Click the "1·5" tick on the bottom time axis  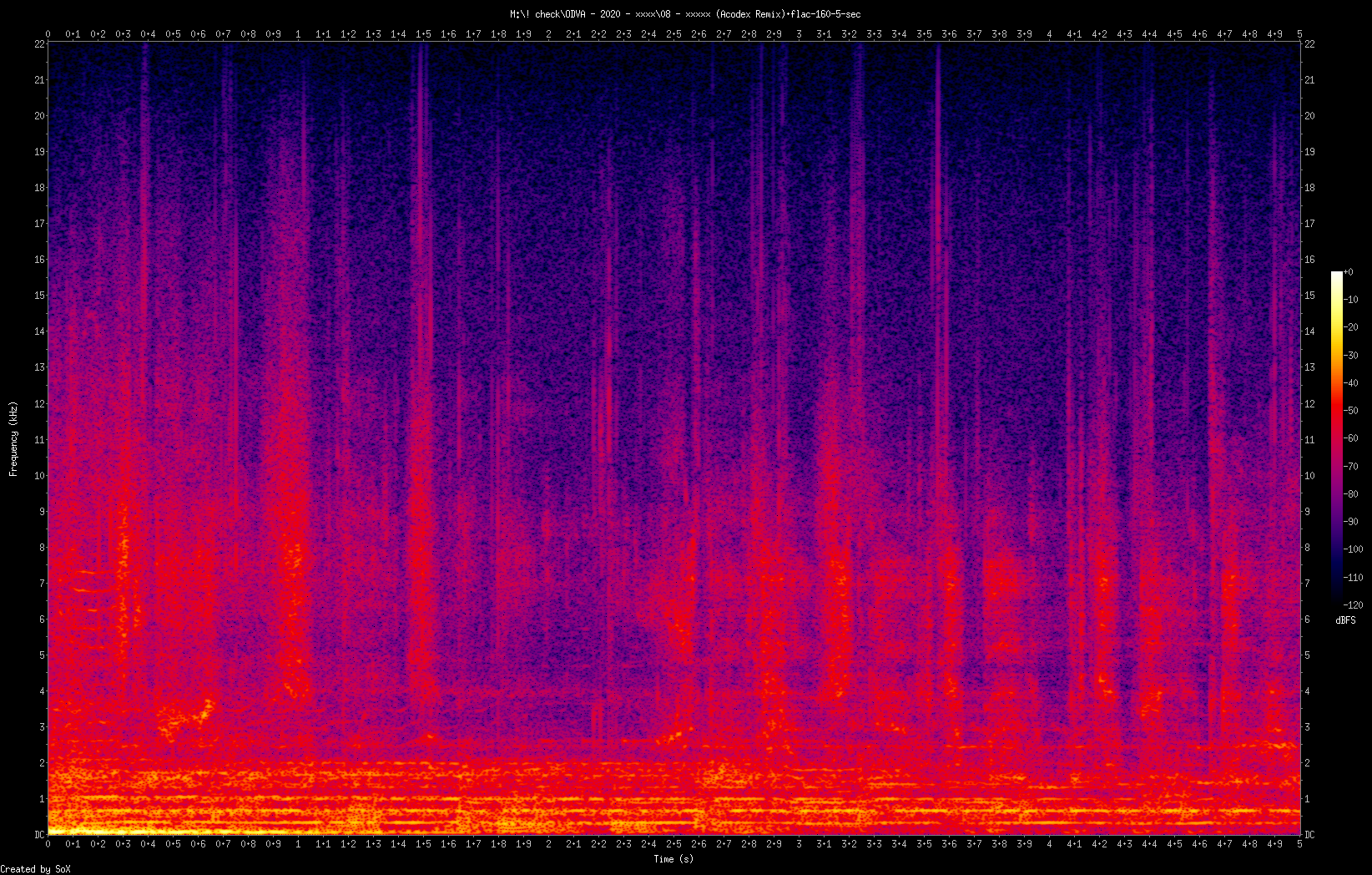point(423,844)
